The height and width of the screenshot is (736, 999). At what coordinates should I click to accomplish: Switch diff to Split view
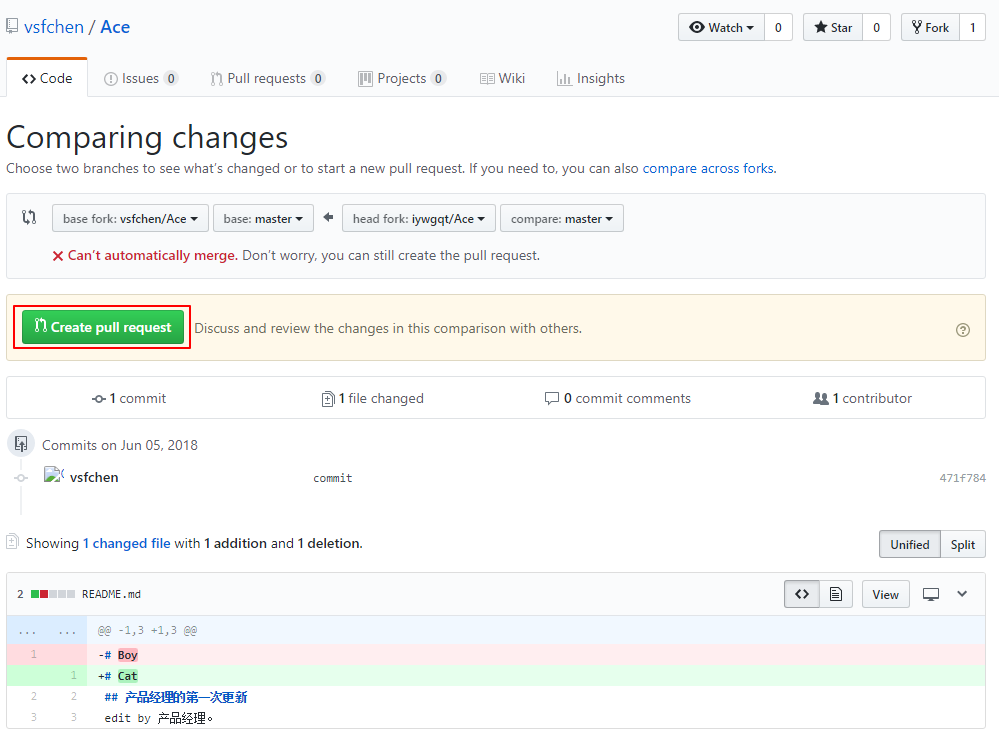click(x=962, y=544)
